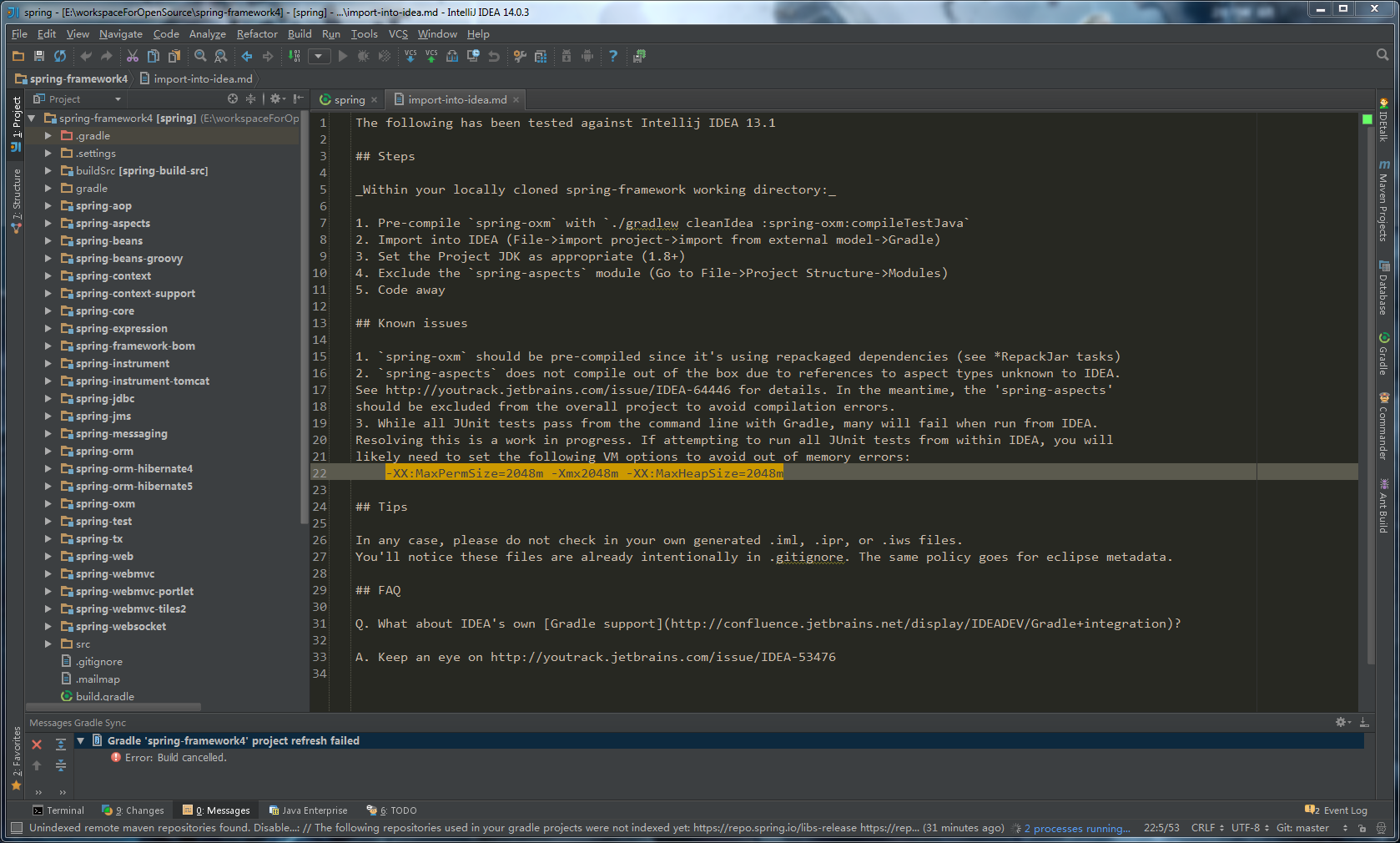The image size is (1400, 843).
Task: Change UTF-8 file encoding in status bar
Action: pyautogui.click(x=1250, y=828)
